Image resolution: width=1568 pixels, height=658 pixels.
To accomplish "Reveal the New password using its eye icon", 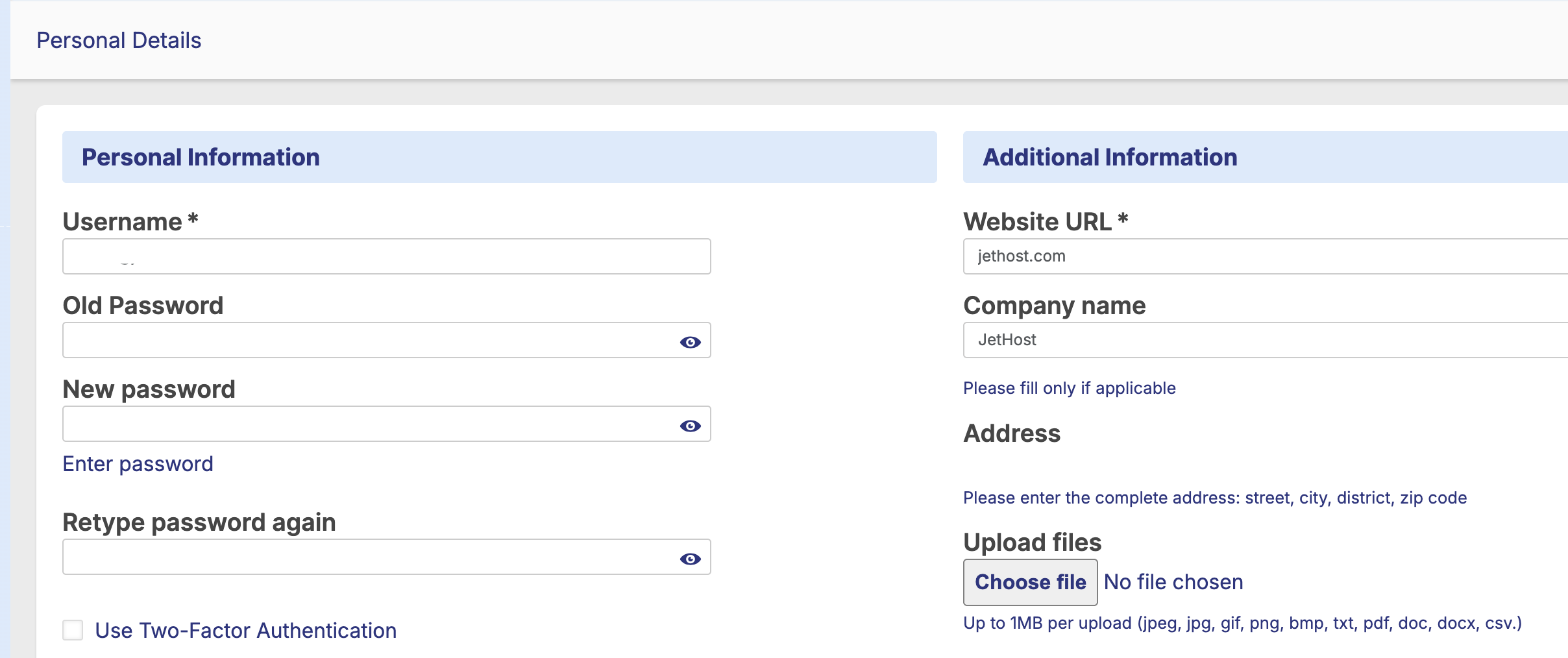I will [x=690, y=426].
